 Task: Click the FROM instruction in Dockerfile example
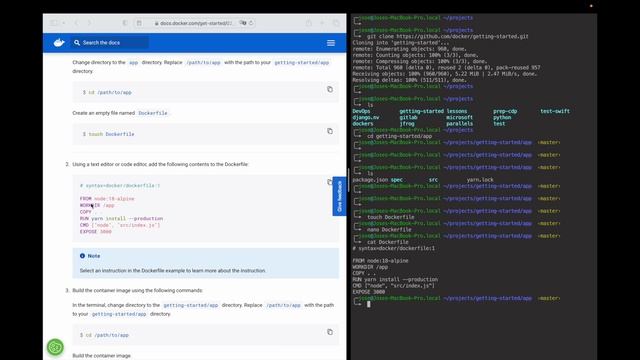(x=86, y=199)
